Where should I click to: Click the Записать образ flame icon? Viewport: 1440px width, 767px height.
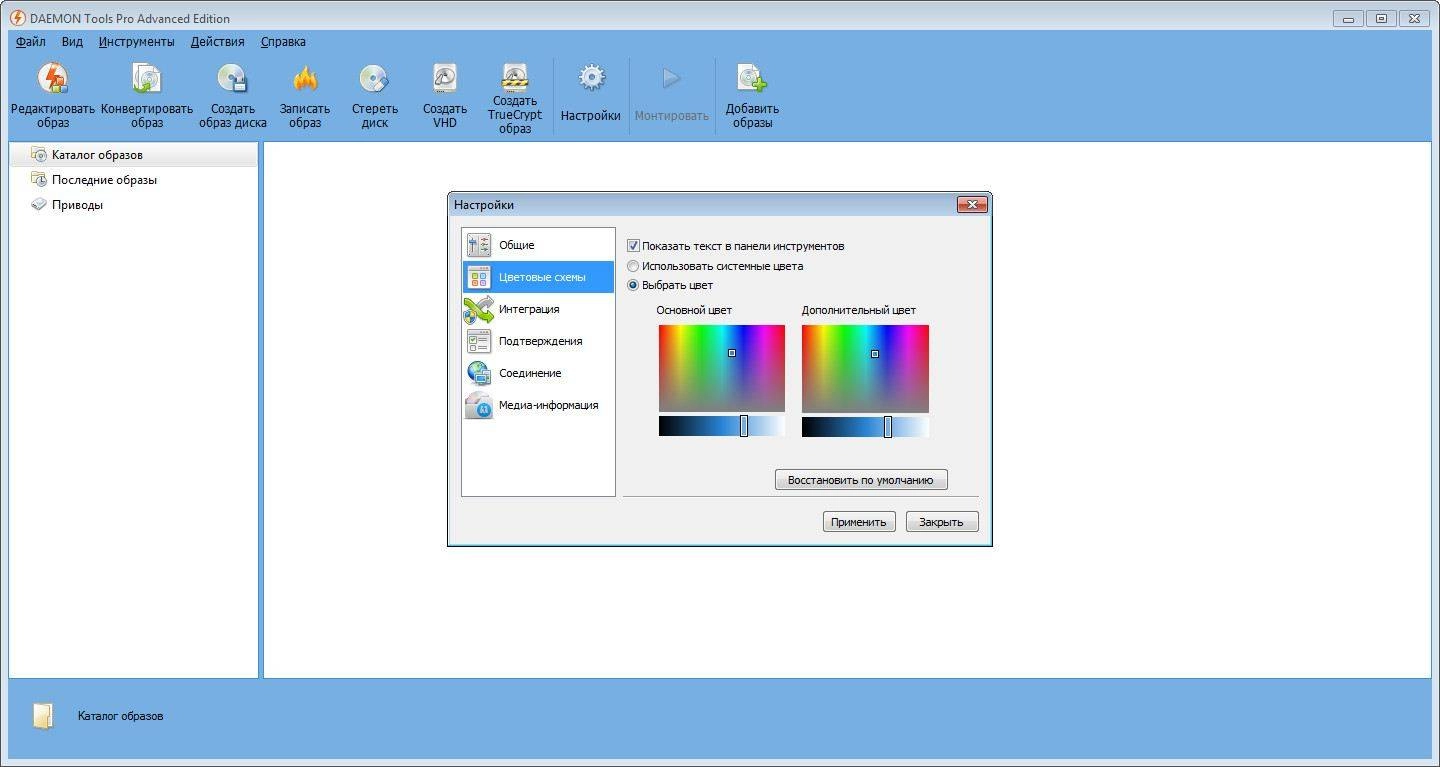tap(305, 78)
